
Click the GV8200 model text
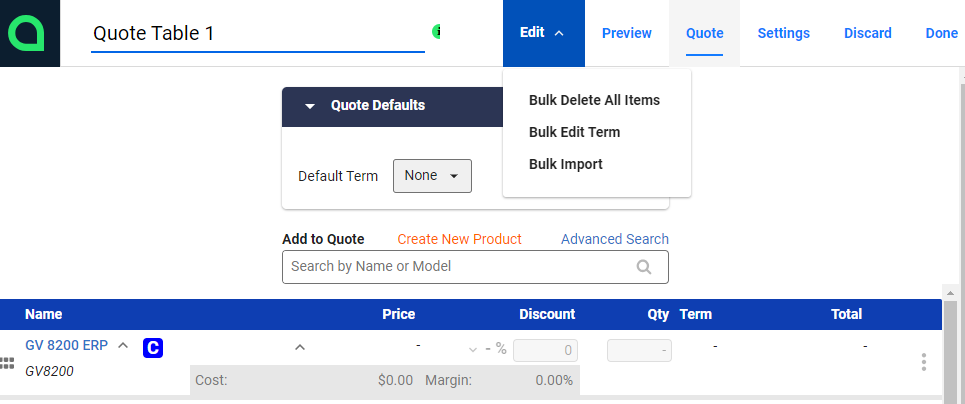[x=49, y=371]
